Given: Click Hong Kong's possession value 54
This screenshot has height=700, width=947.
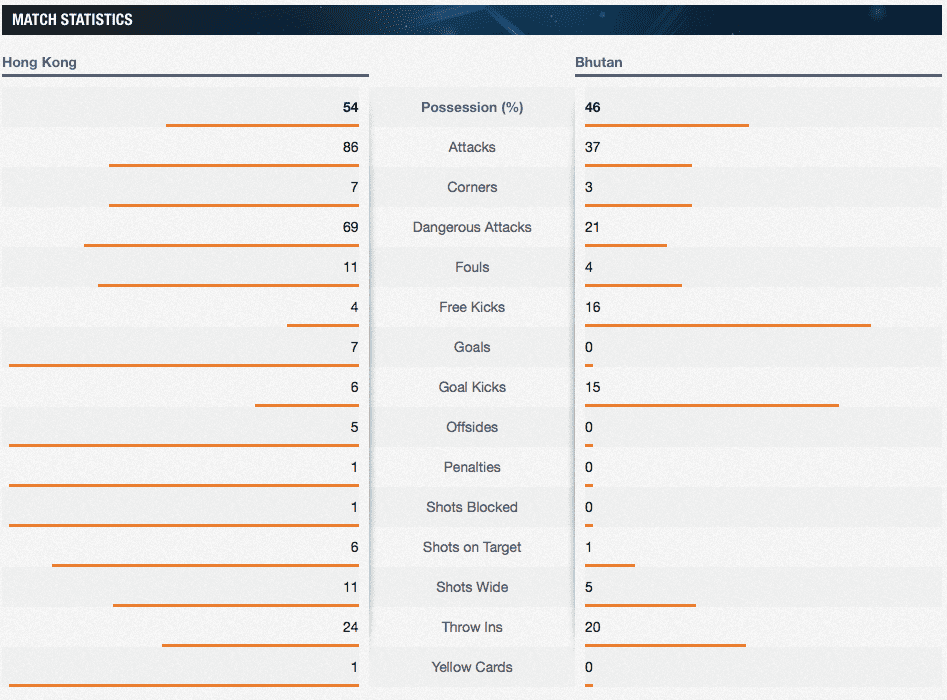Looking at the screenshot, I should tap(350, 107).
